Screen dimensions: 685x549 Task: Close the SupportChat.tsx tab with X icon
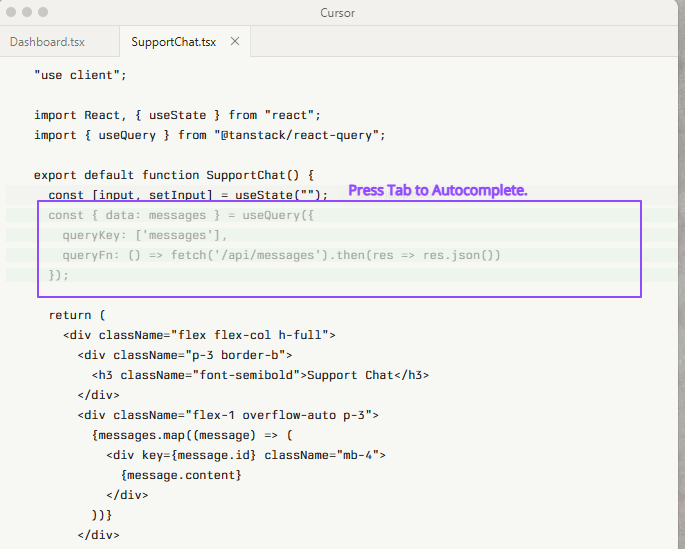click(x=235, y=42)
